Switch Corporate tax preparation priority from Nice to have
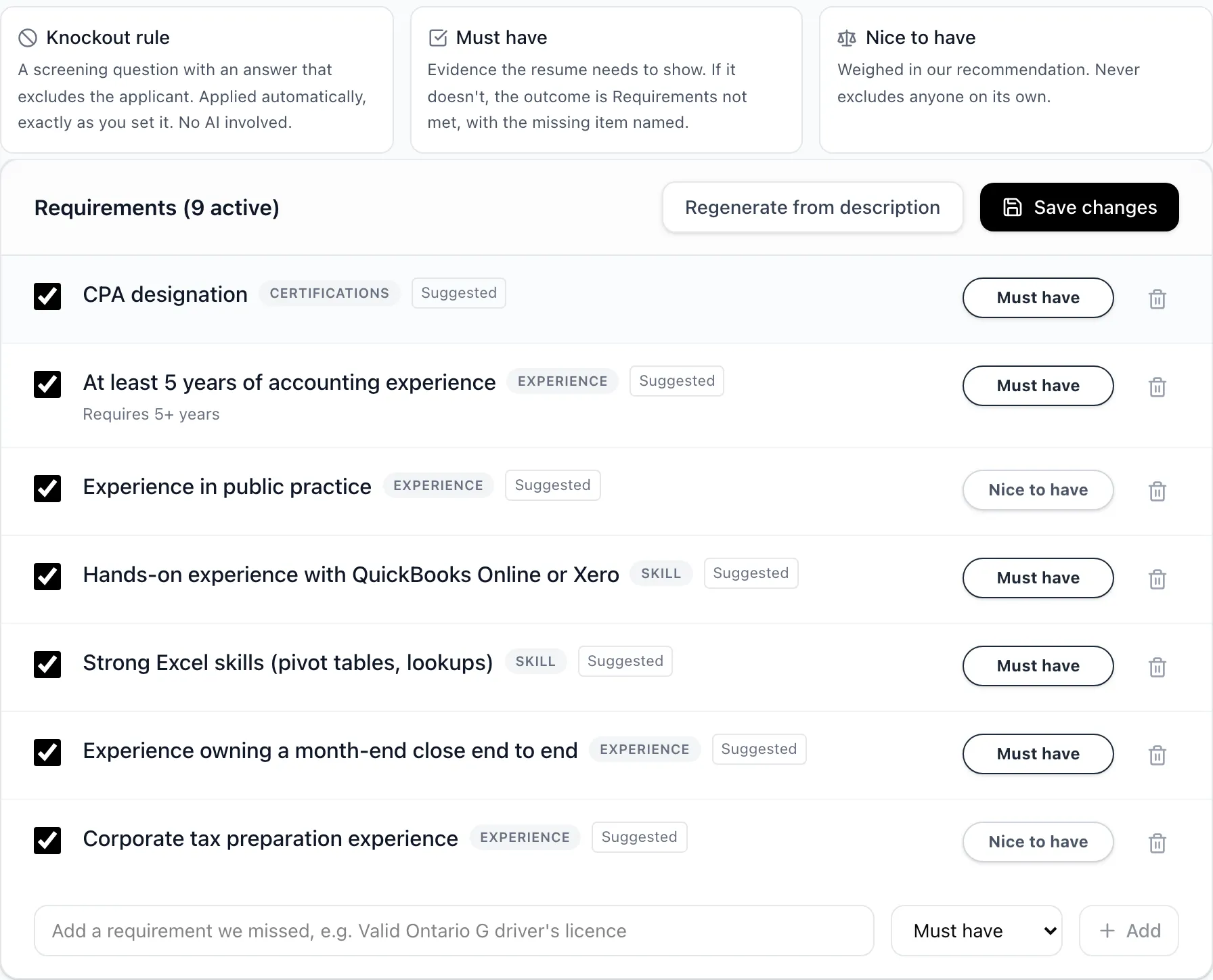Viewport: 1213px width, 980px height. 1038,842
